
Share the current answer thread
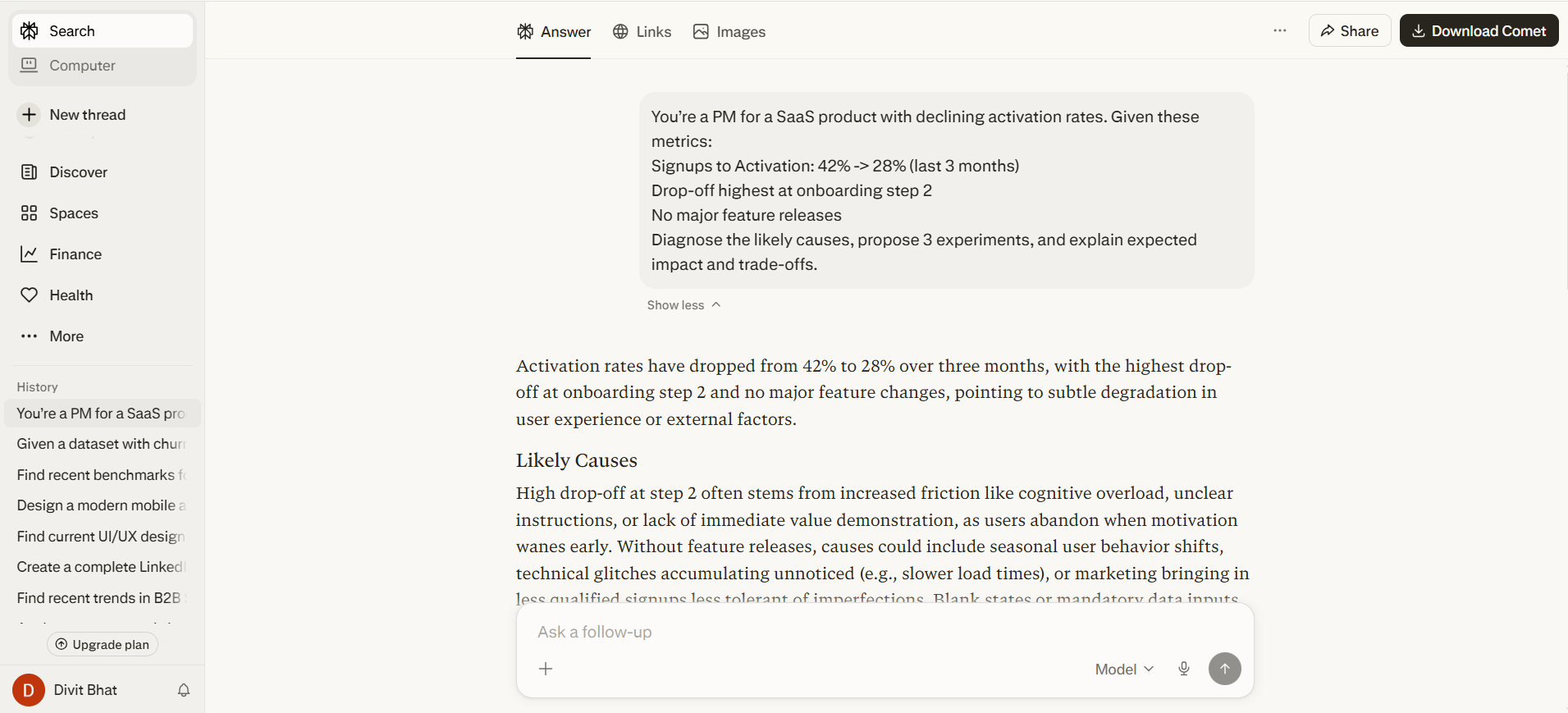1349,30
